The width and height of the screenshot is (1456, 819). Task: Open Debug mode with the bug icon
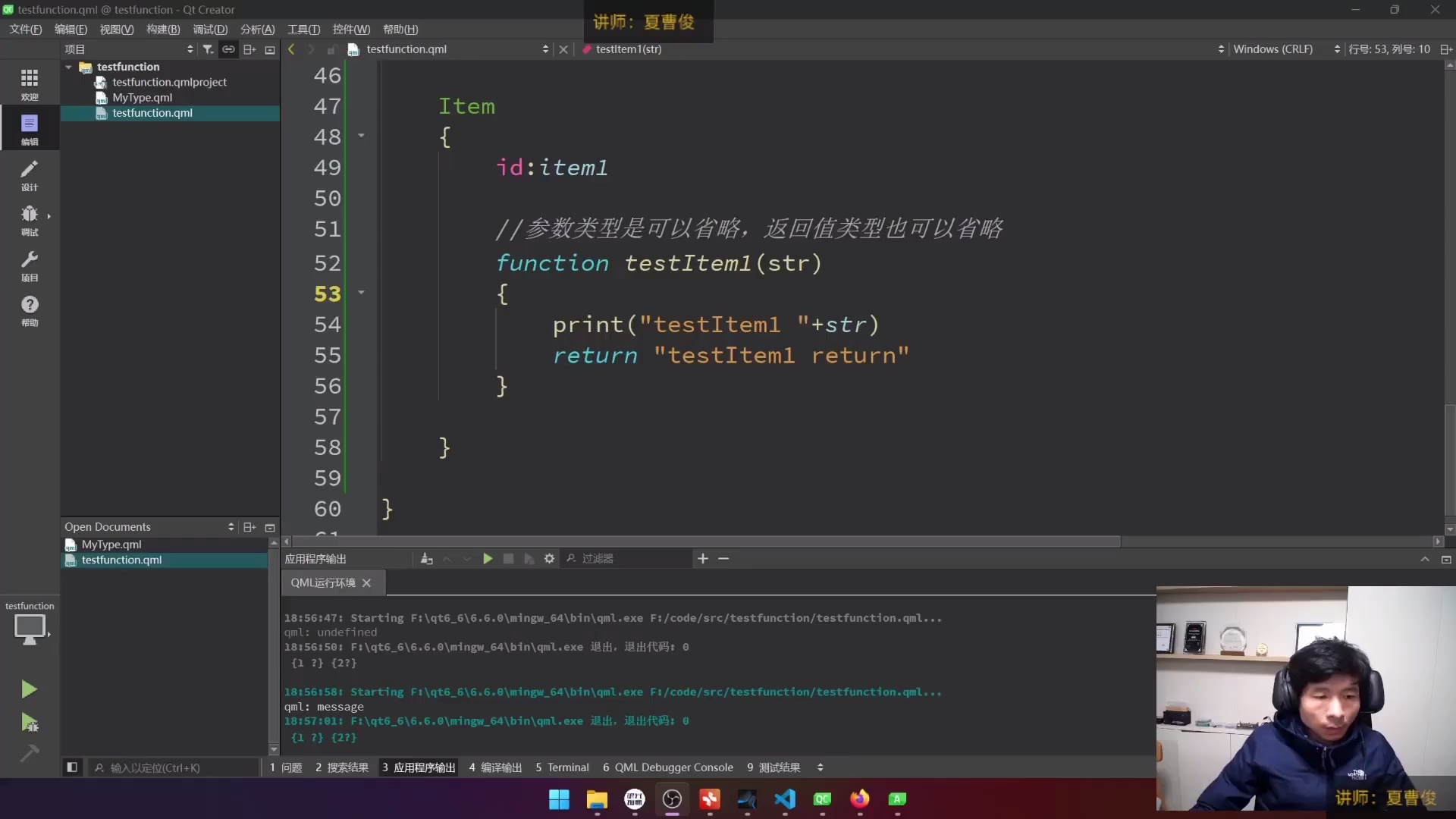pyautogui.click(x=29, y=218)
